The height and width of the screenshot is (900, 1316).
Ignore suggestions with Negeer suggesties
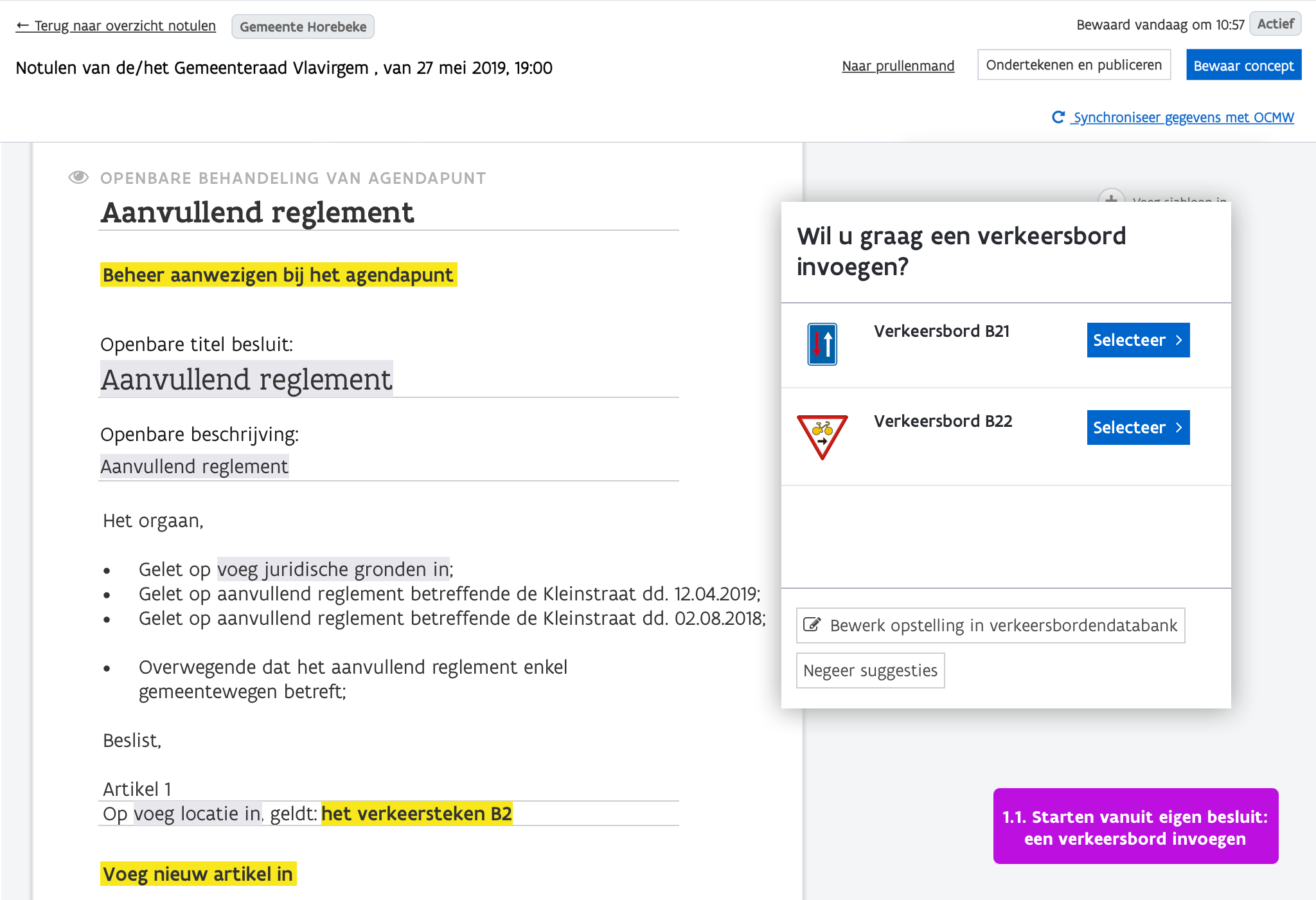870,670
